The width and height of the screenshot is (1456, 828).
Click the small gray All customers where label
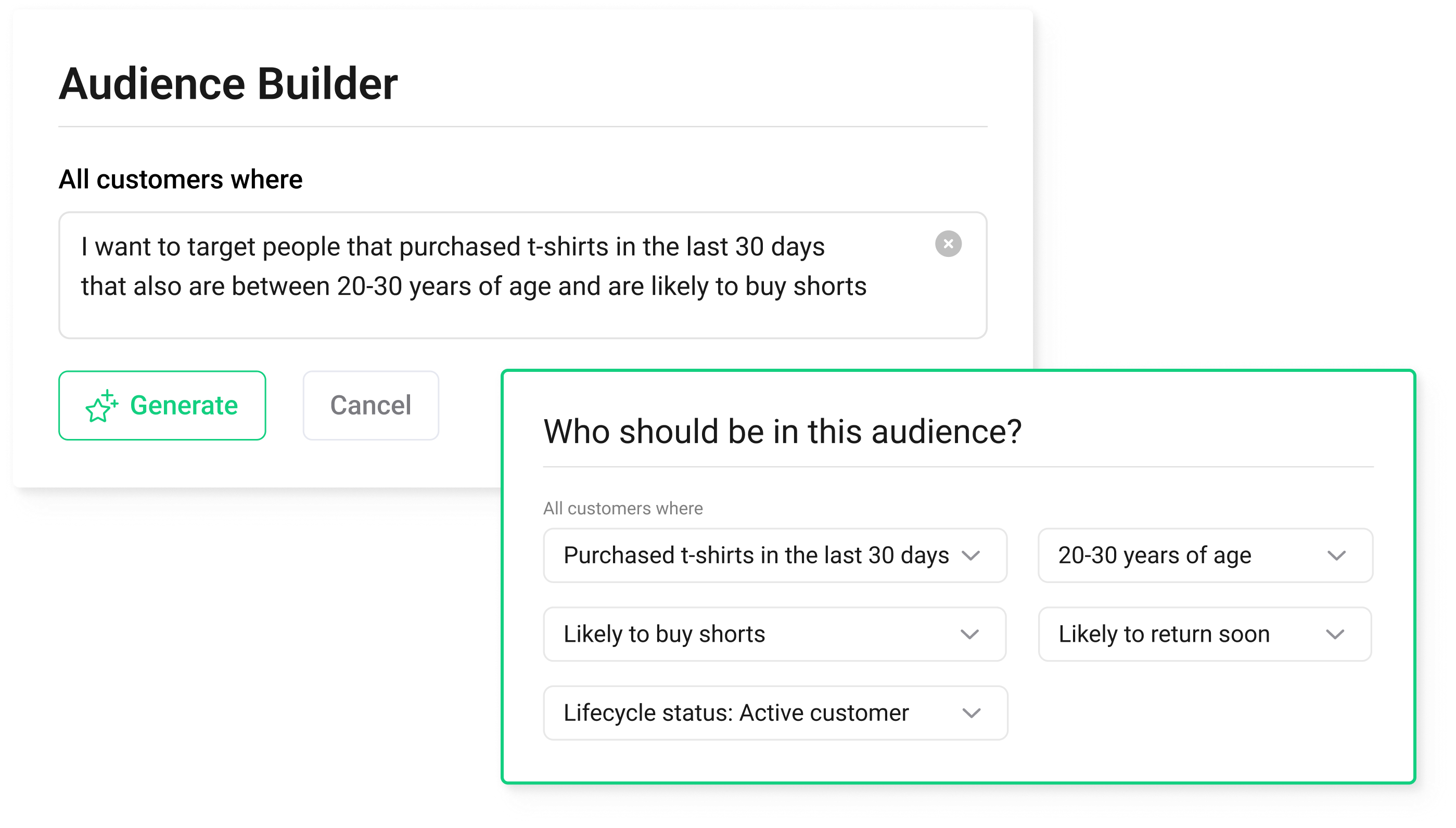click(622, 509)
